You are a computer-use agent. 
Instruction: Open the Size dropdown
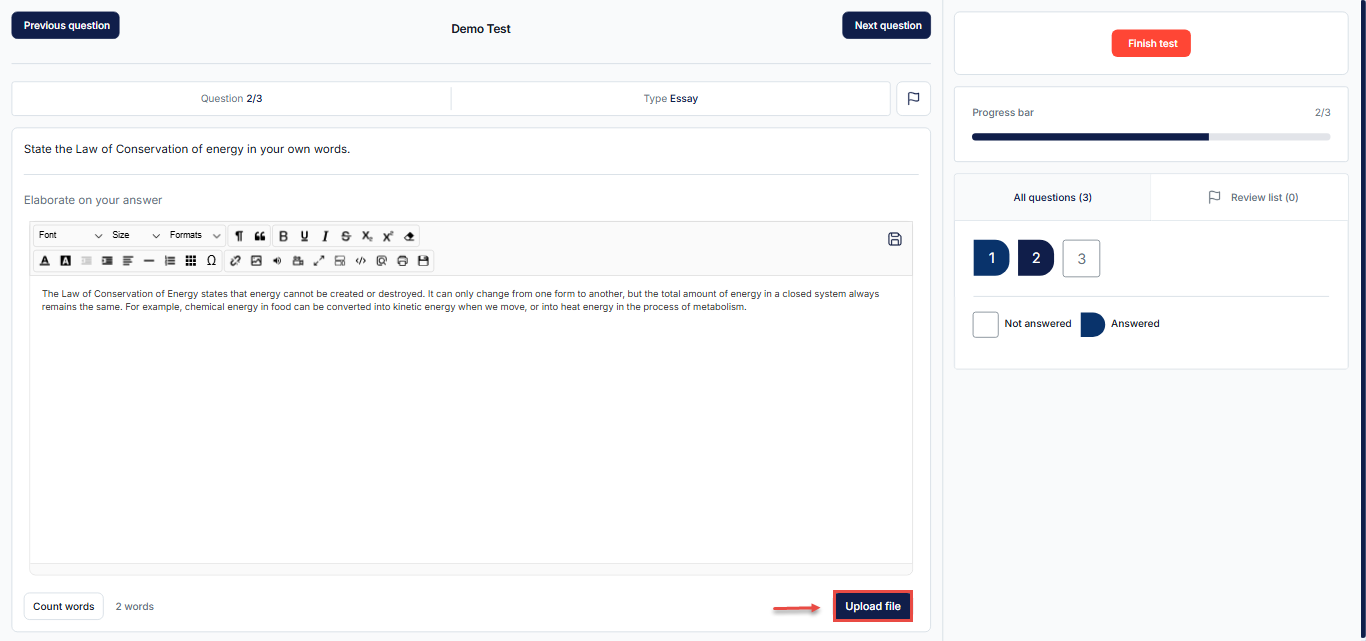click(x=136, y=235)
